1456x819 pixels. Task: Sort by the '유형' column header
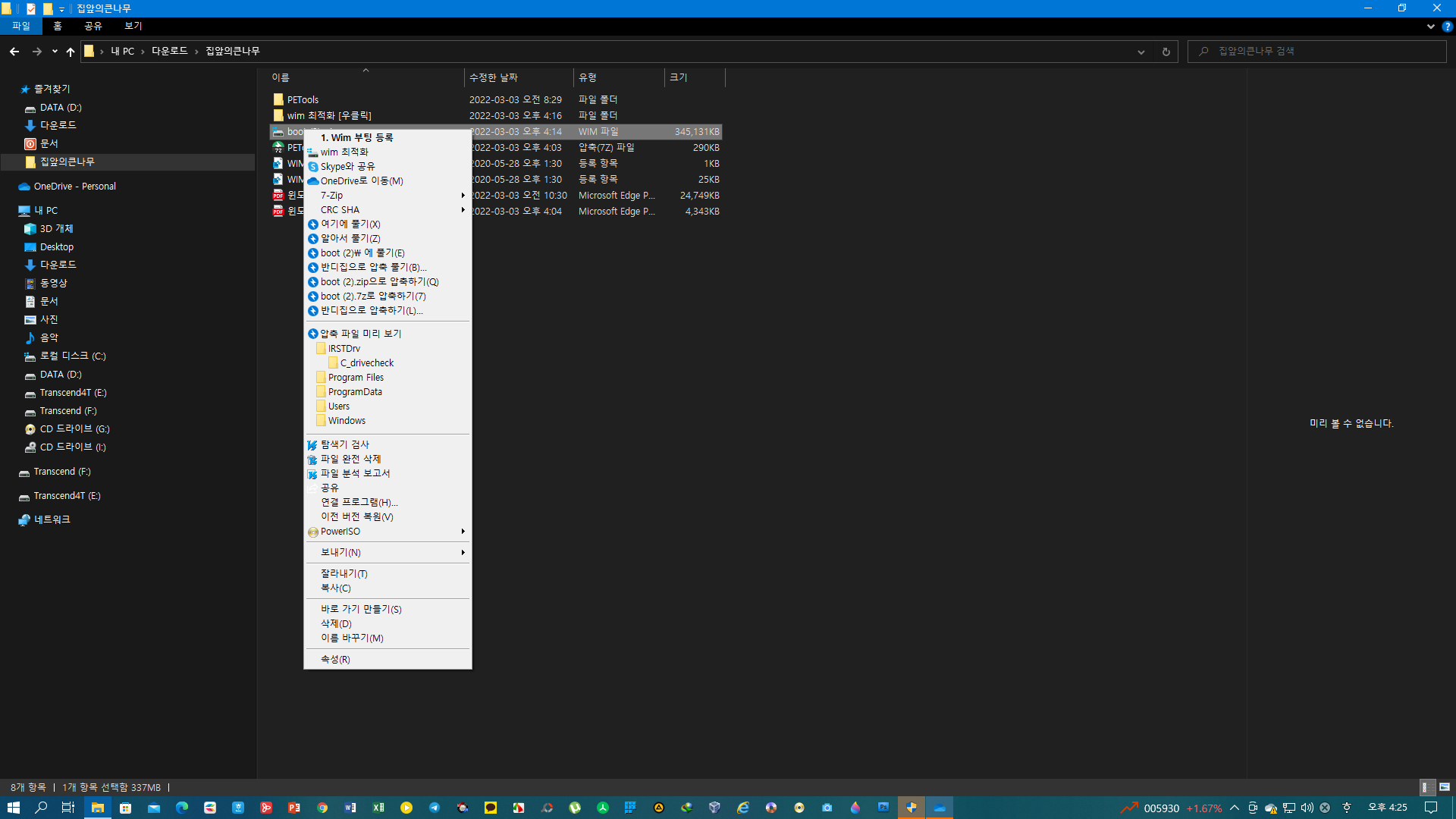tap(619, 77)
